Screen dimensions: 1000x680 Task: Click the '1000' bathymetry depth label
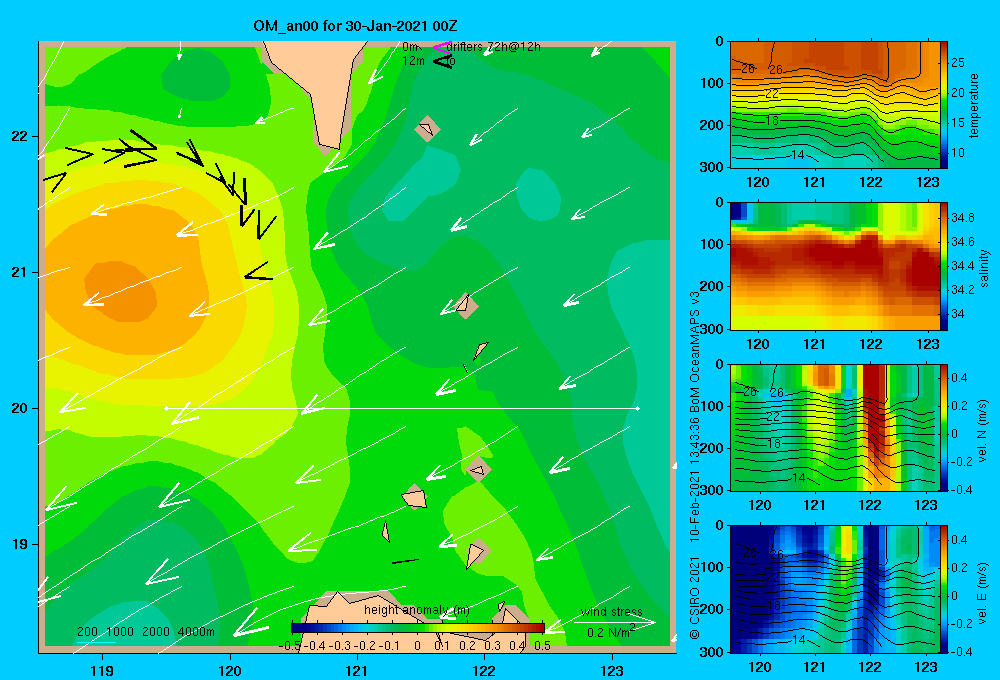tap(120, 632)
